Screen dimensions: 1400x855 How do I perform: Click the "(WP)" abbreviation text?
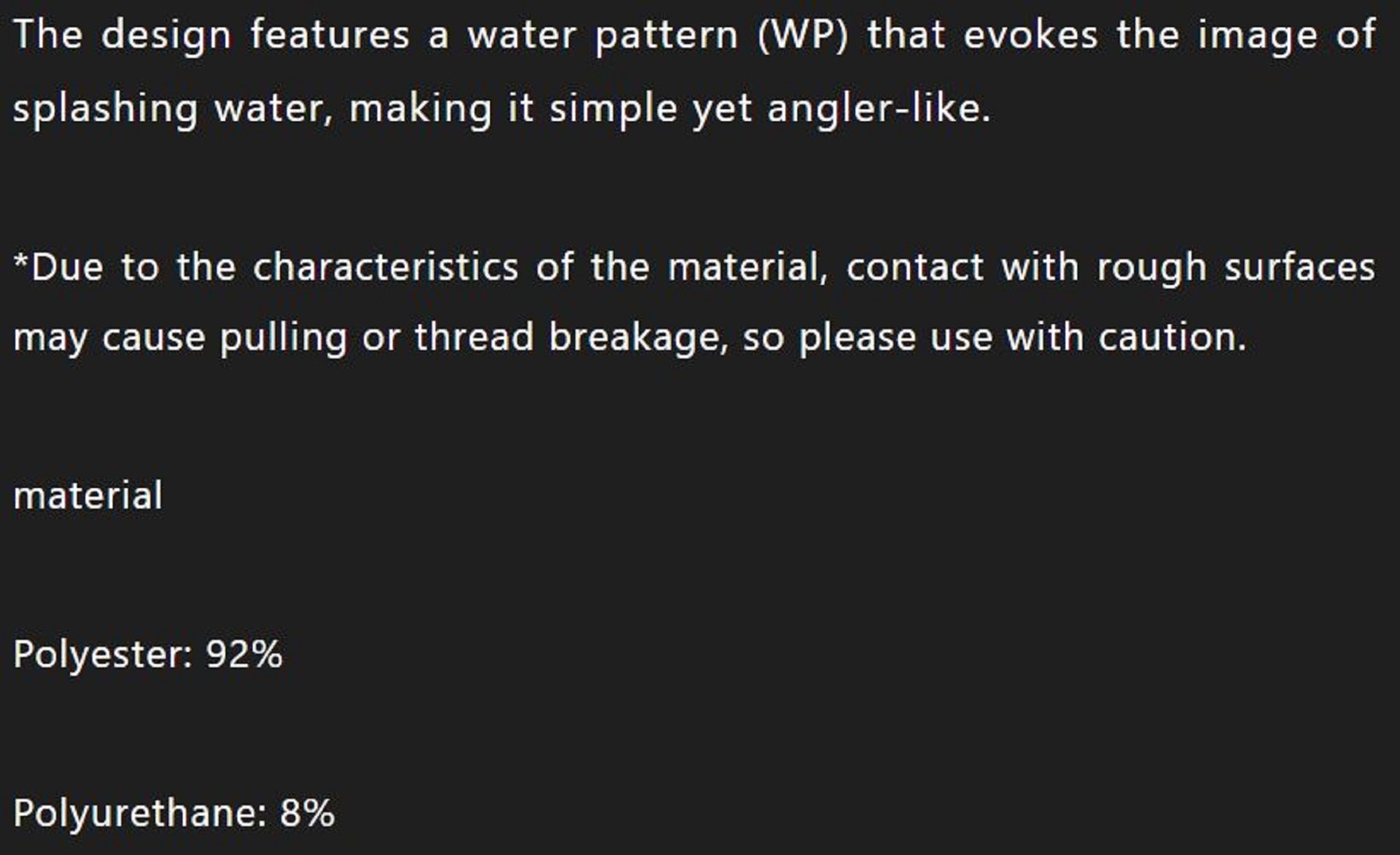[802, 35]
